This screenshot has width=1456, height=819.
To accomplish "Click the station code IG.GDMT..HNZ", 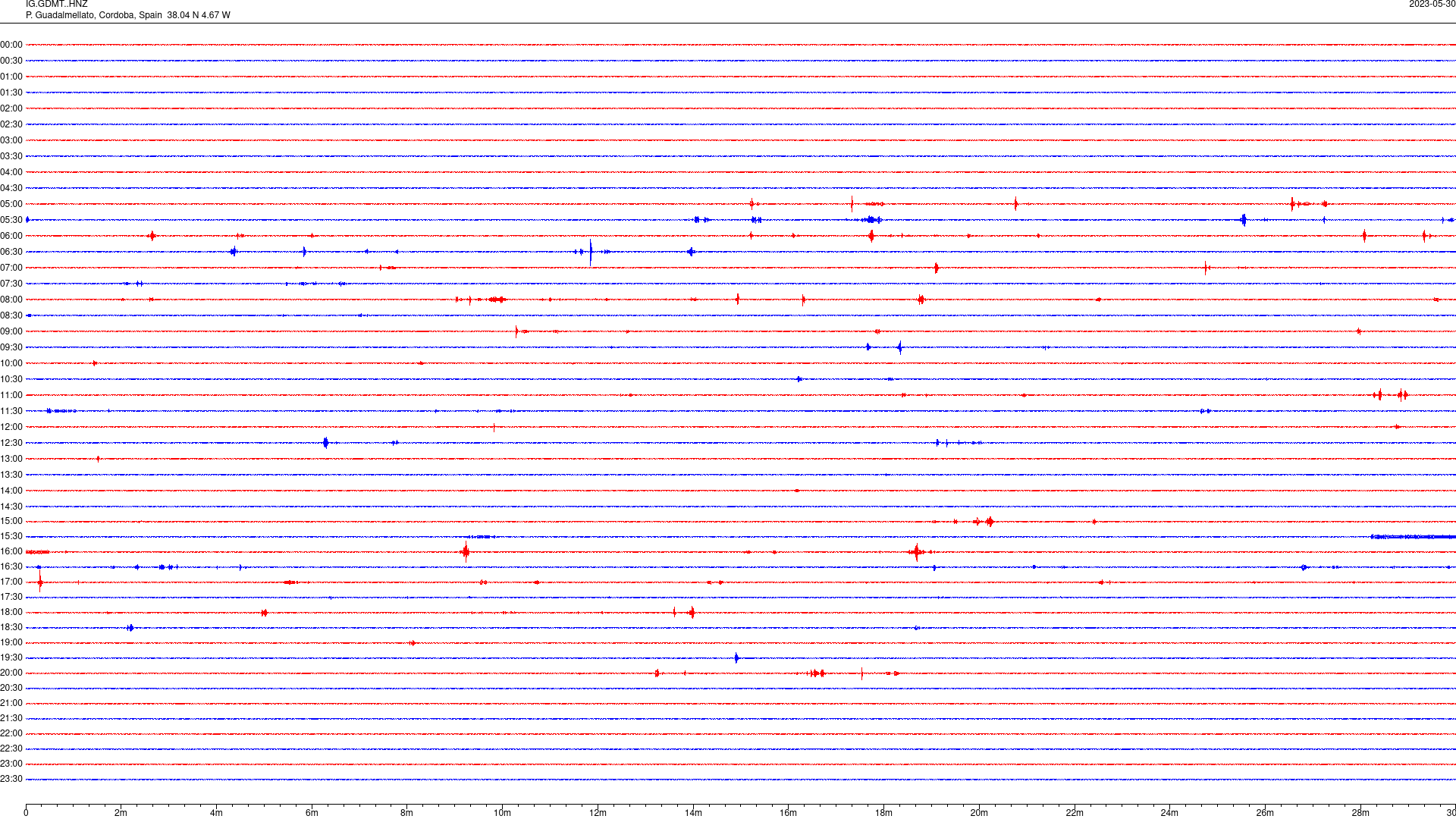I will click(56, 5).
